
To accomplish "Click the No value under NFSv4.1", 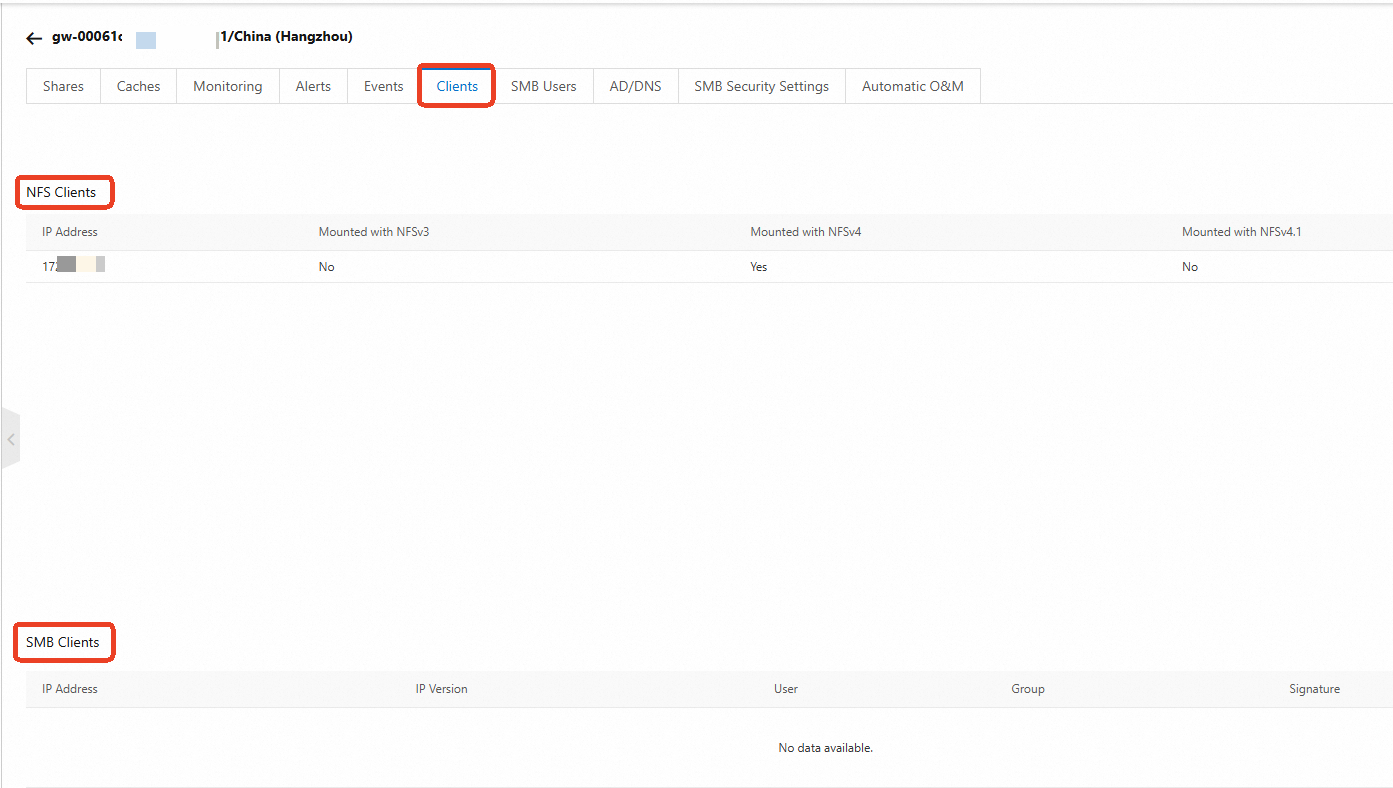I will (1190, 267).
